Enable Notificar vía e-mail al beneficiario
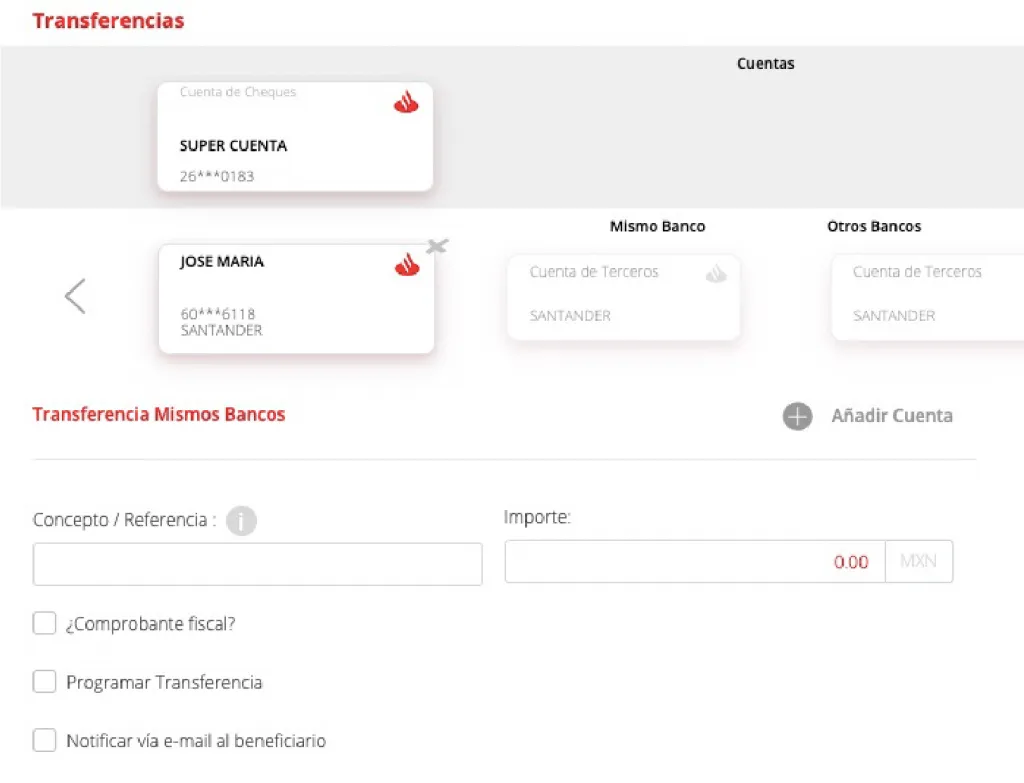Screen dimensions: 1024x783 (44, 740)
